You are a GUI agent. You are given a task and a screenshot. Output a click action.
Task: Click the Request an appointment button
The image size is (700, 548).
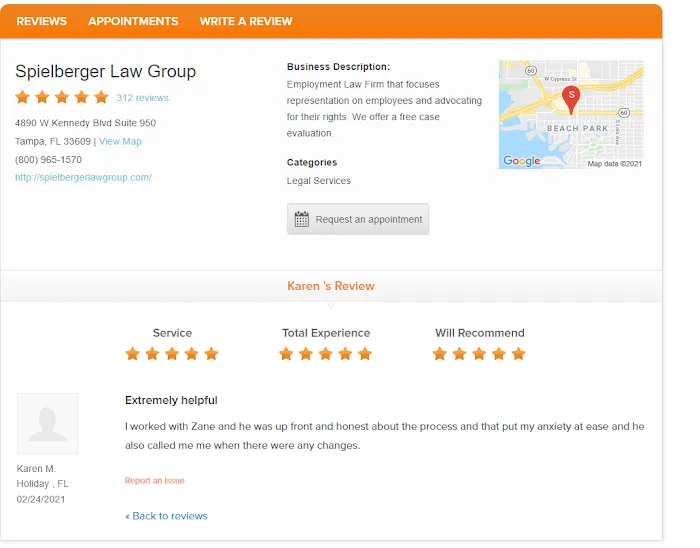[x=358, y=219]
